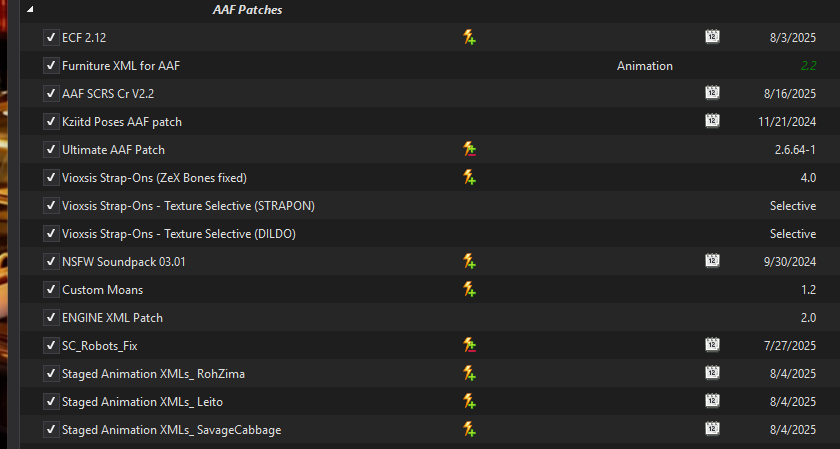Toggle Staged Animation XMLs_ SavageCabbage checkbox

click(x=51, y=429)
